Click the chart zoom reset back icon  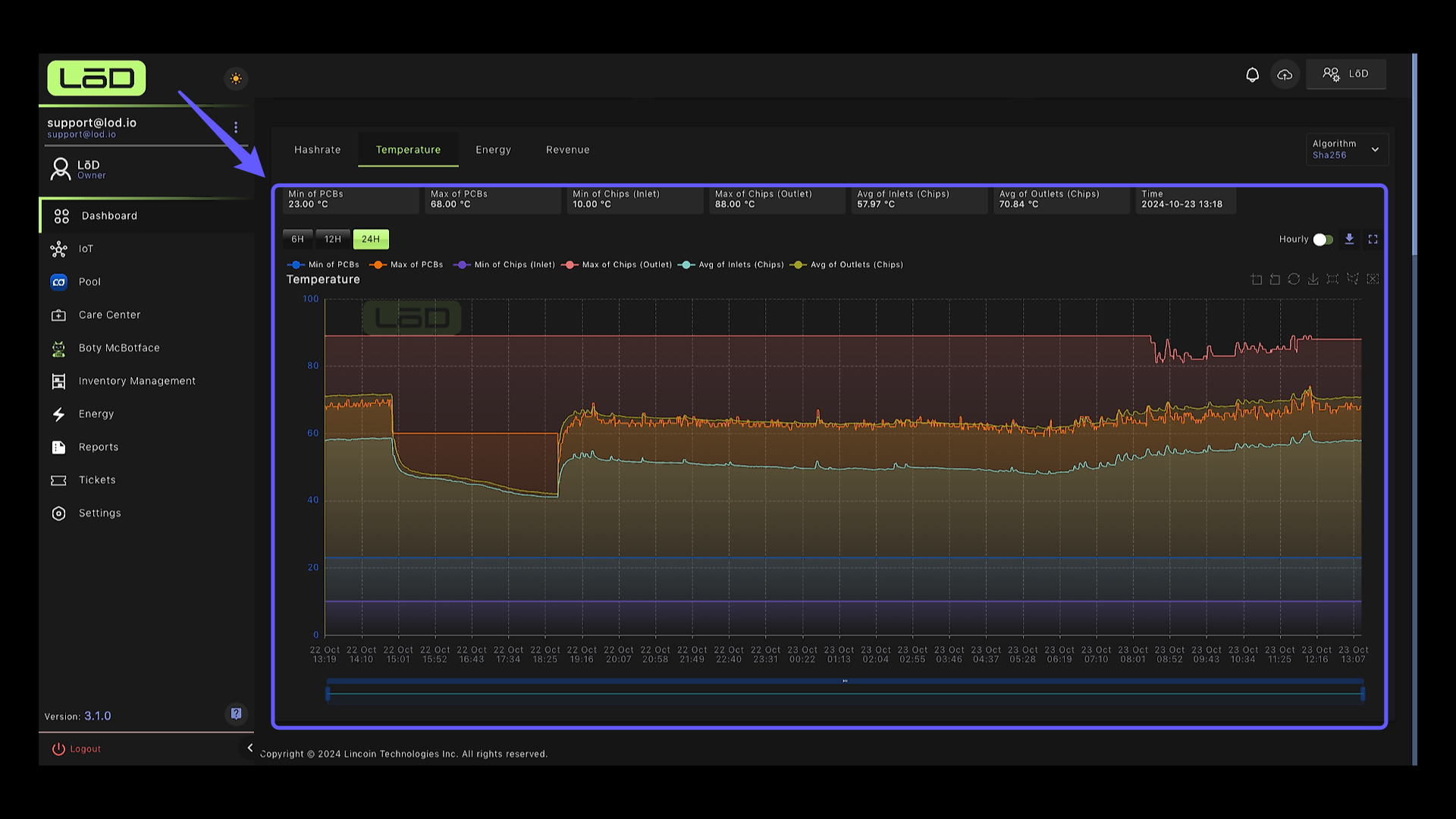pyautogui.click(x=1275, y=280)
